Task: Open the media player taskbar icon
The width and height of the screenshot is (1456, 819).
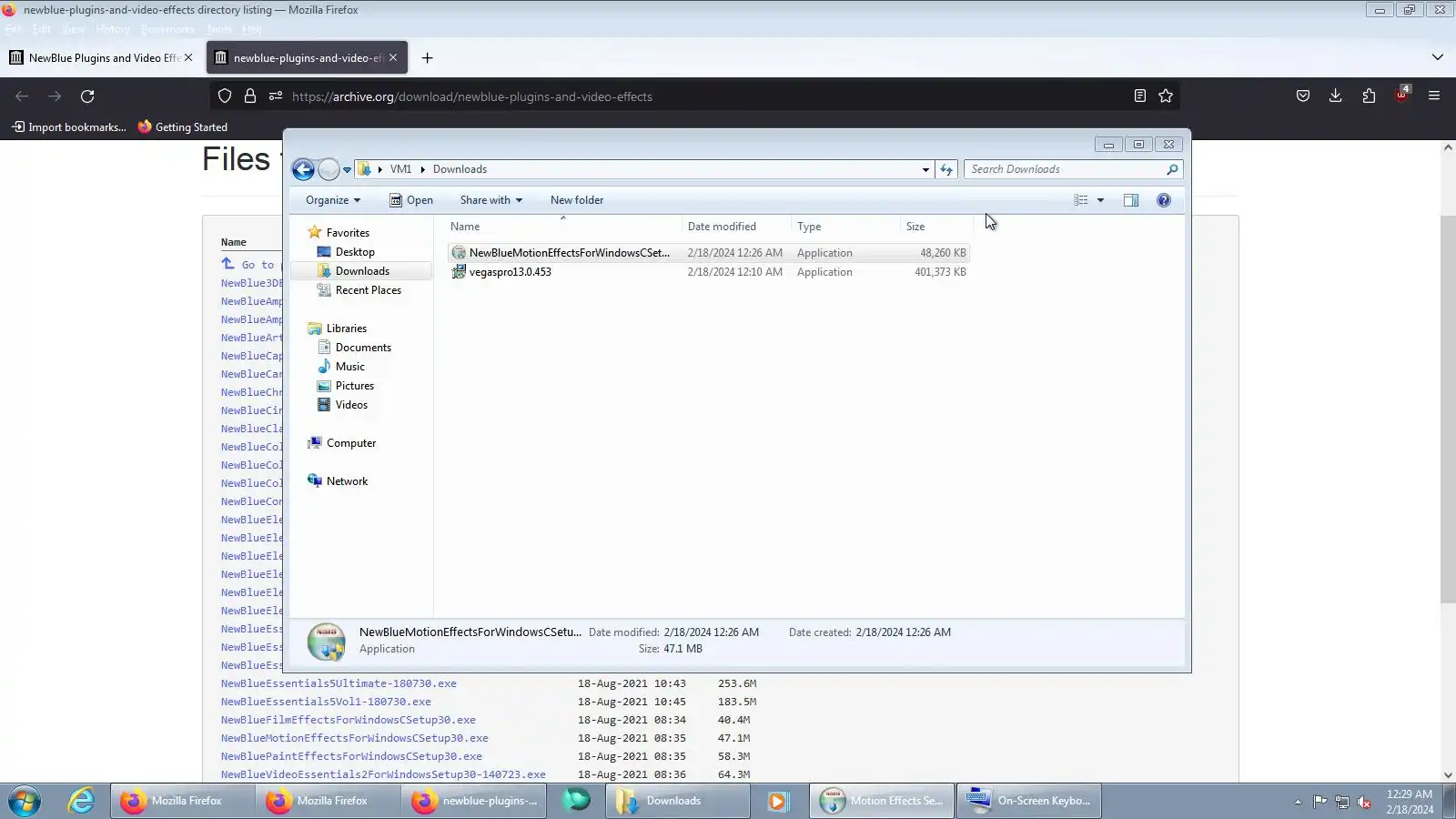Action: pyautogui.click(x=777, y=801)
